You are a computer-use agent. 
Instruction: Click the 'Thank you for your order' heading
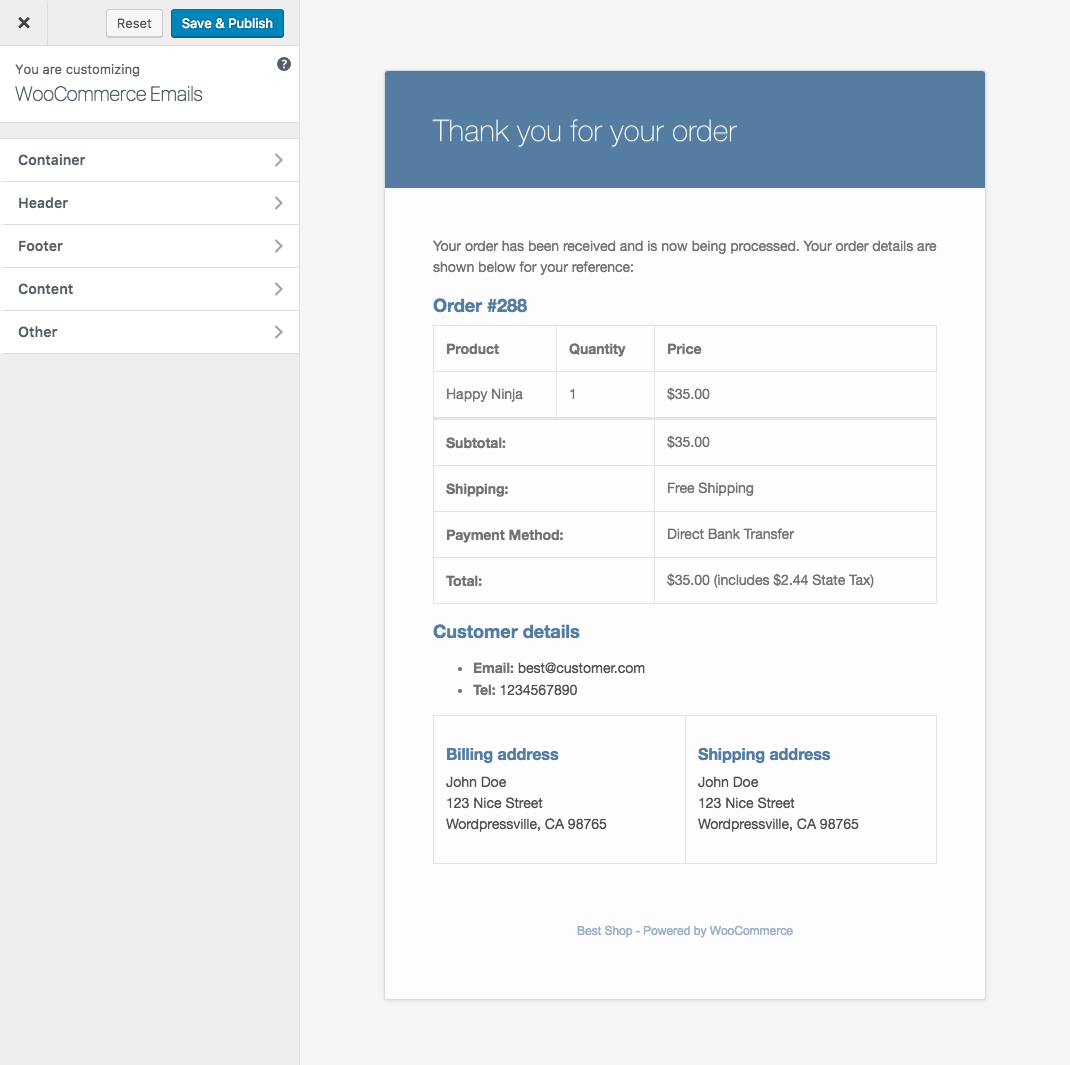[x=584, y=132]
